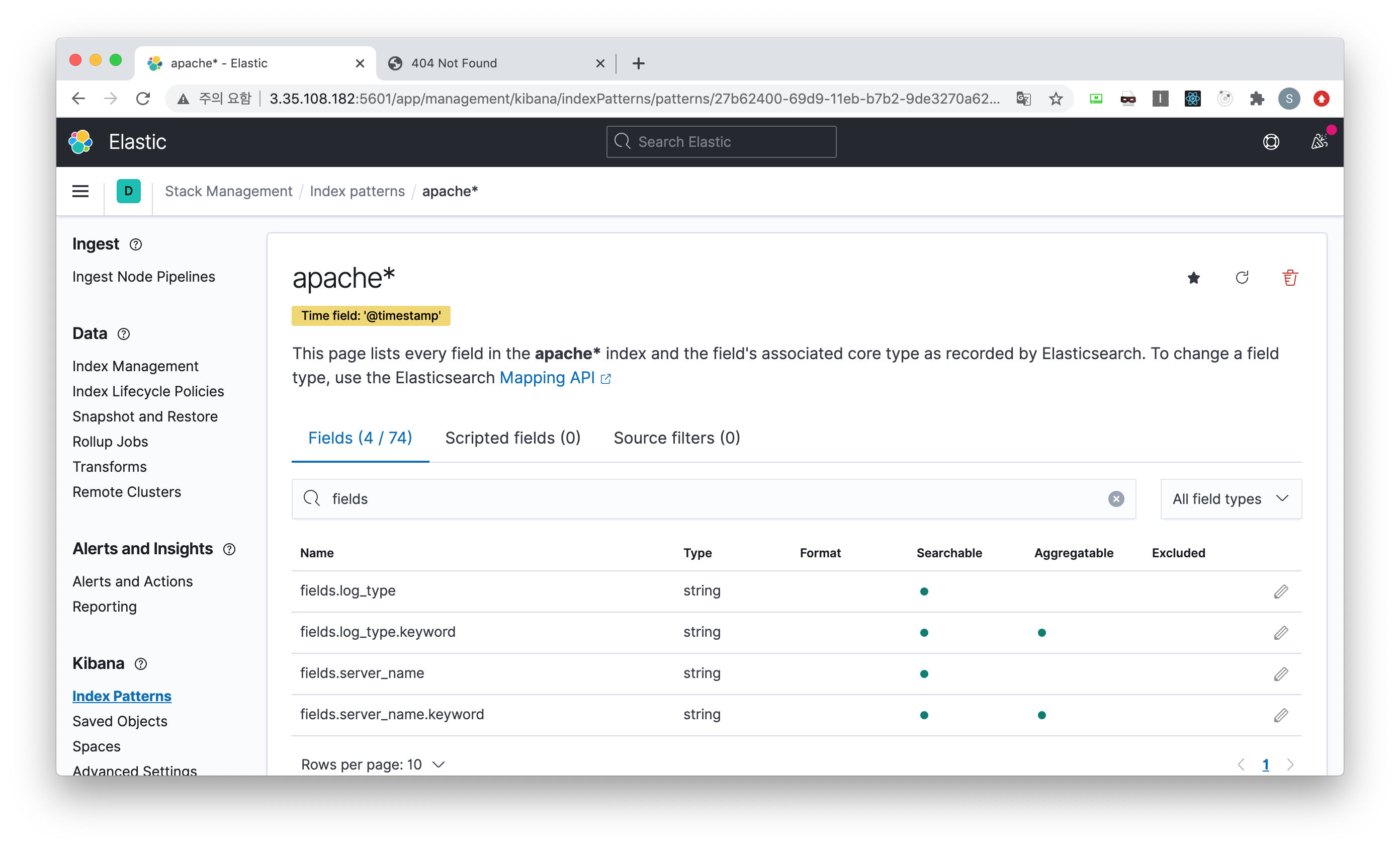Image resolution: width=1400 pixels, height=850 pixels.
Task: Select the apache* - Elastic browser tab
Action: (254, 63)
